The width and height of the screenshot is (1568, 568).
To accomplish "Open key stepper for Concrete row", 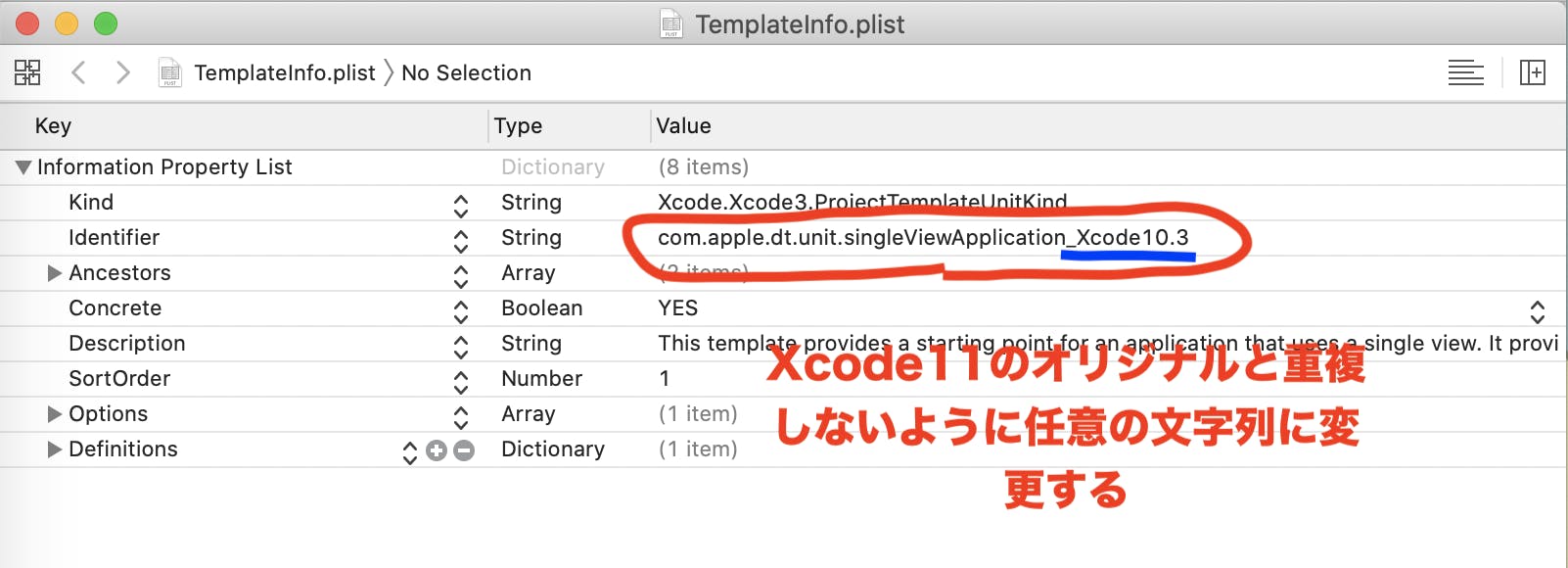I will pyautogui.click(x=461, y=310).
